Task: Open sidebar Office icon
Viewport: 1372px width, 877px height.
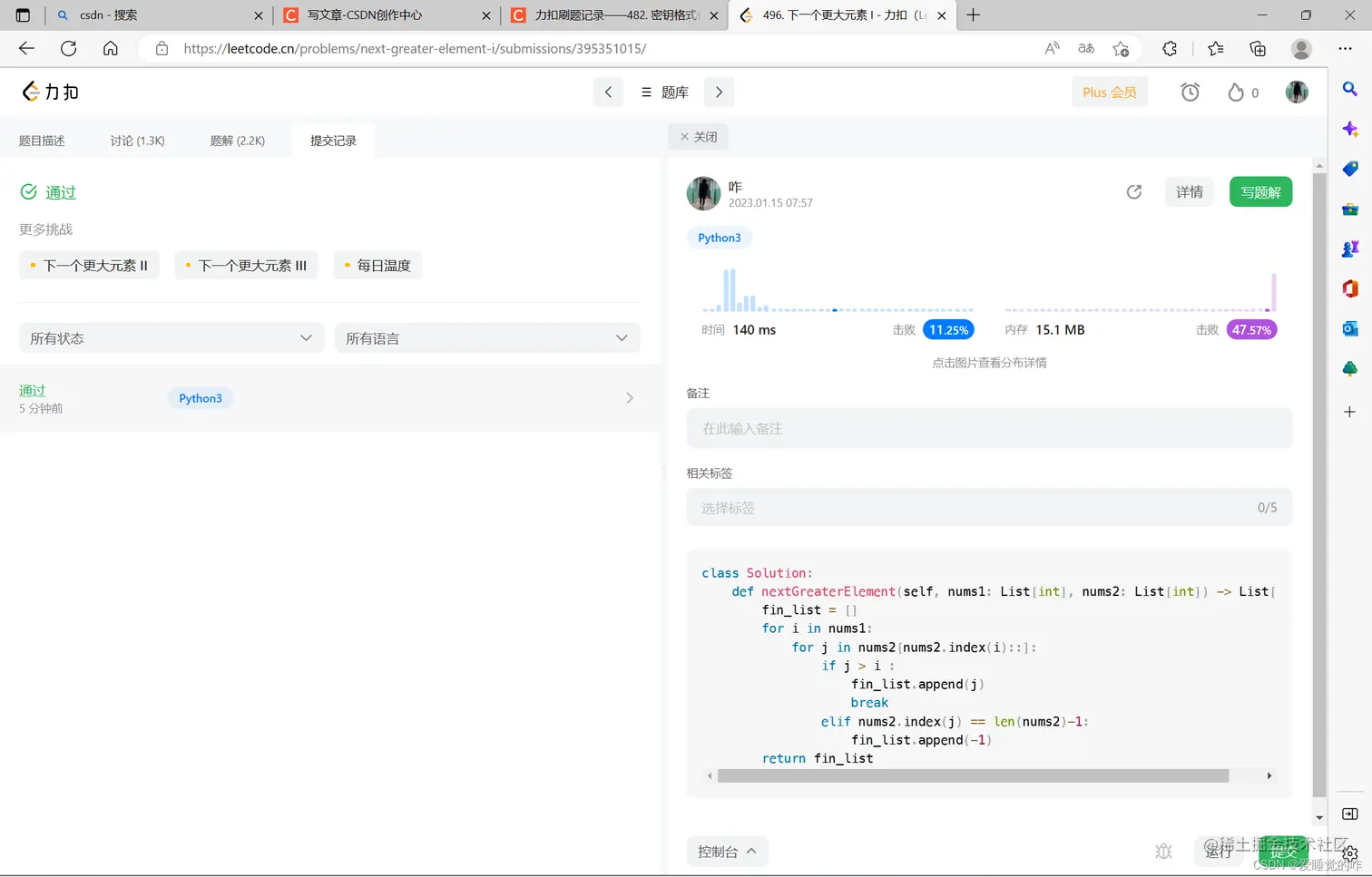Action: pos(1350,288)
